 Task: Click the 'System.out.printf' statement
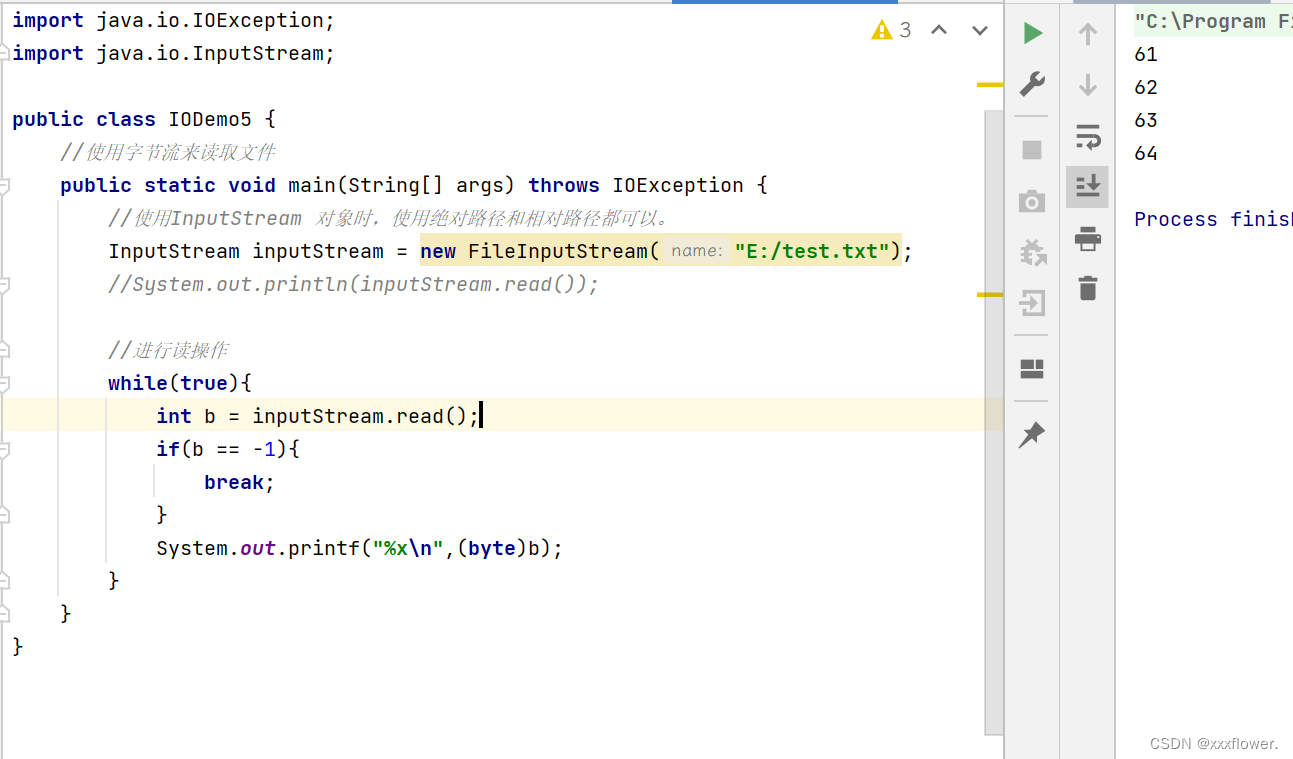(360, 548)
